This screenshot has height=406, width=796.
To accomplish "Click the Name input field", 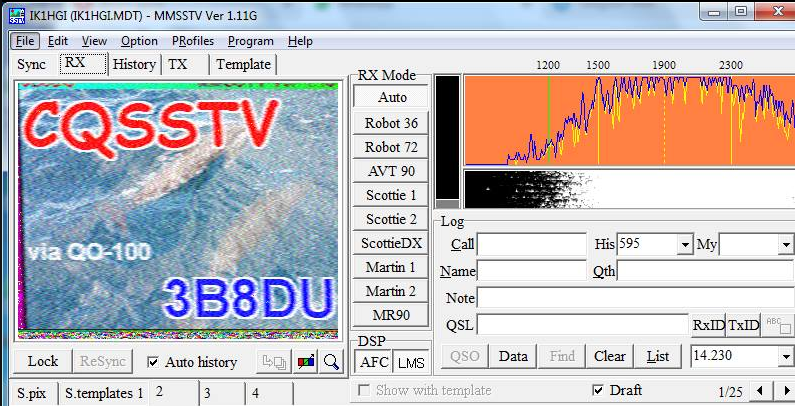I will (532, 271).
